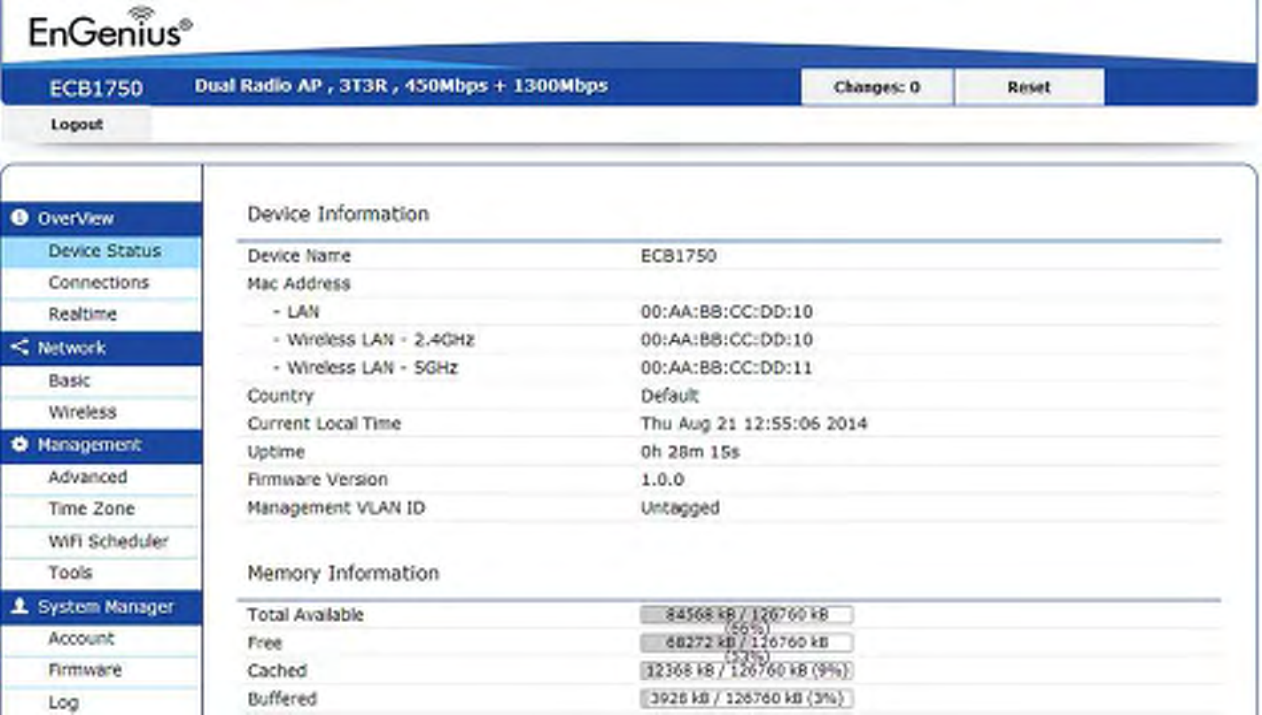Select the OverView section header
Viewport: 1262px width, 715px height.
point(101,218)
